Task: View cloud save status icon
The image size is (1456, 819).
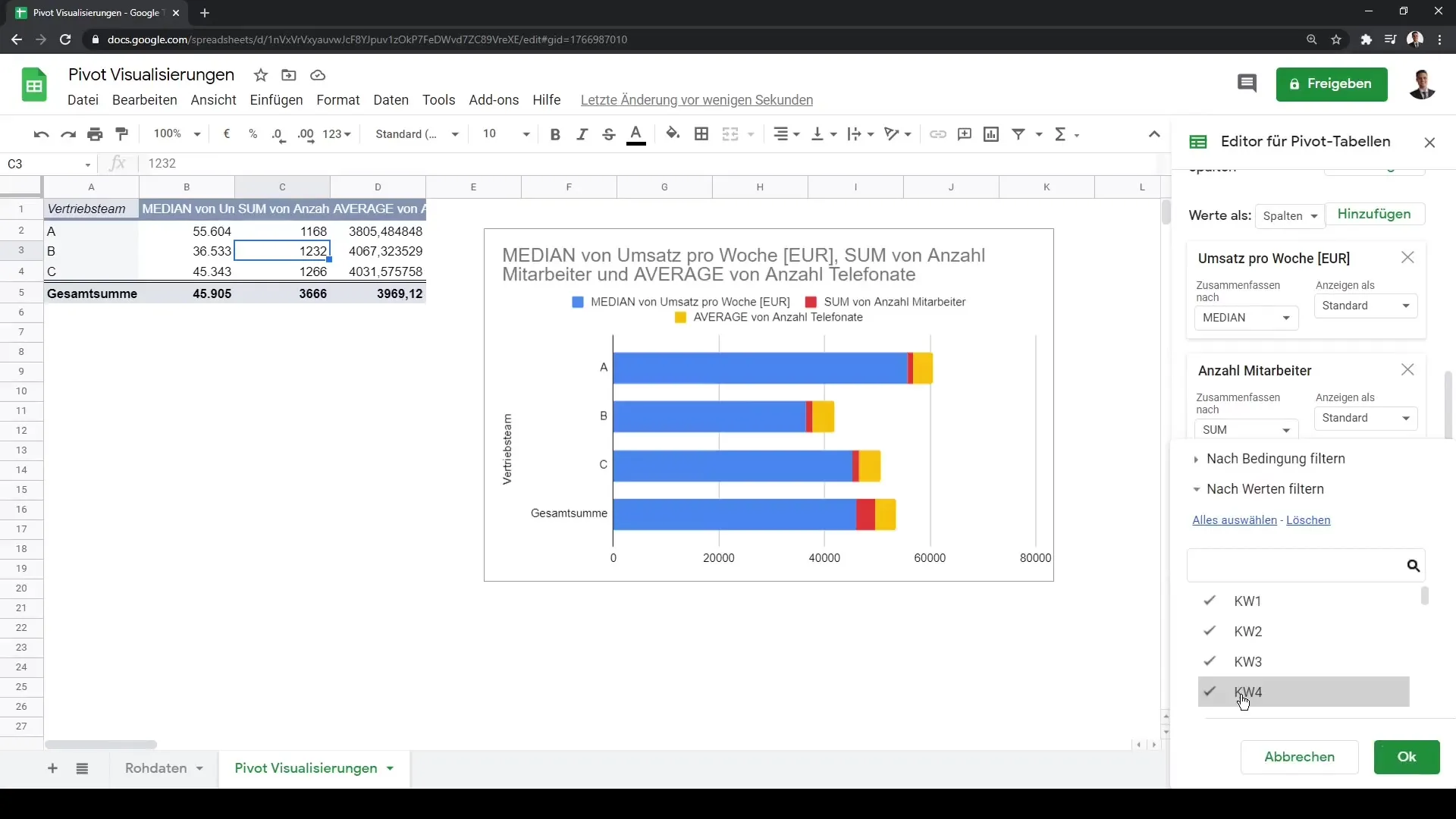Action: [x=318, y=75]
